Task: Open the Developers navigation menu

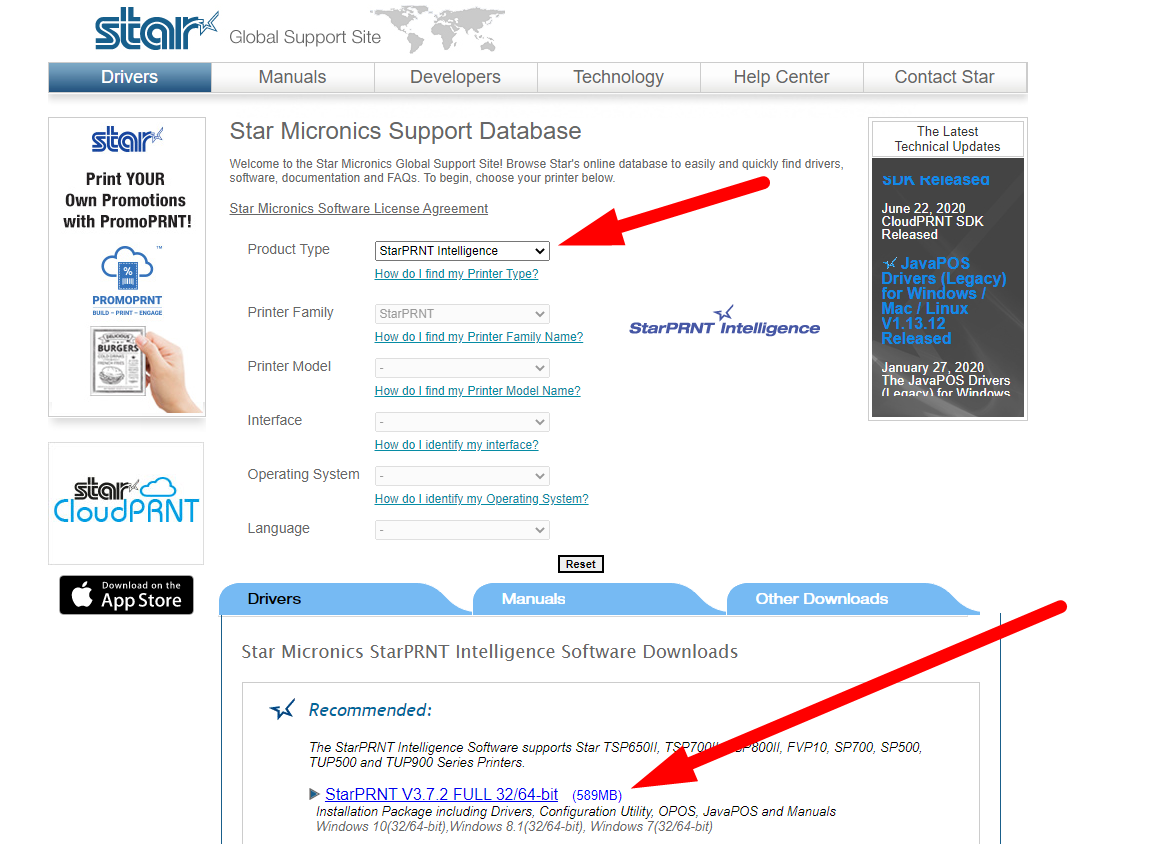Action: (x=456, y=77)
